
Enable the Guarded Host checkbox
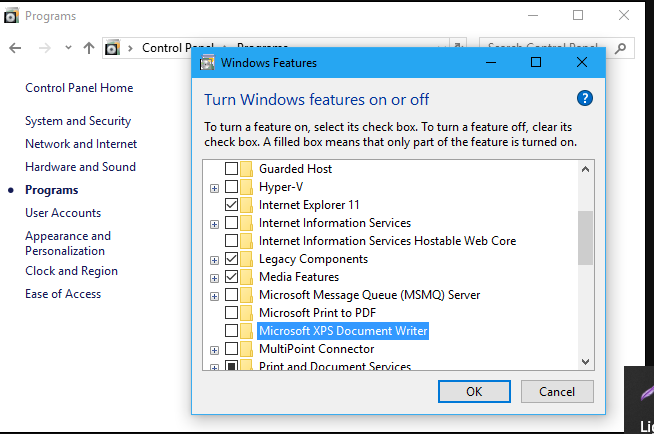(x=231, y=168)
